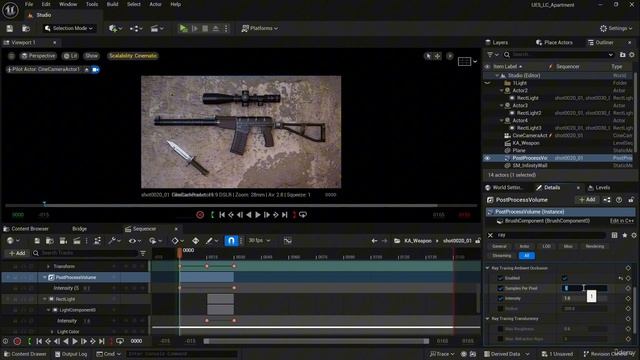Open the Window menu
640x360 pixels.
click(x=68, y=4)
